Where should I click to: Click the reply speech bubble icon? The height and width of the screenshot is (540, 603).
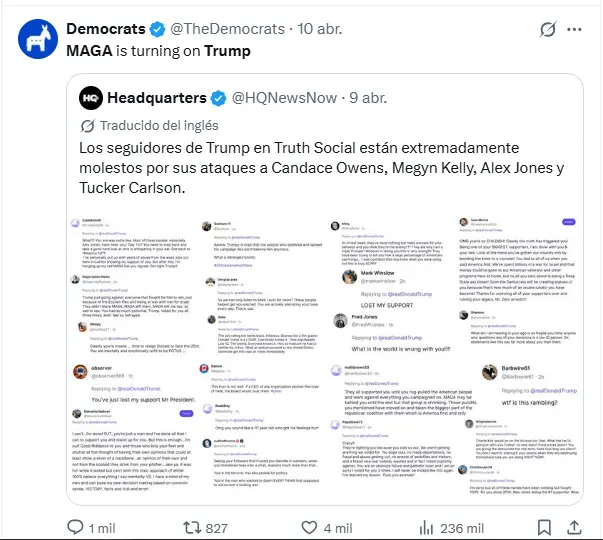pos(75,527)
